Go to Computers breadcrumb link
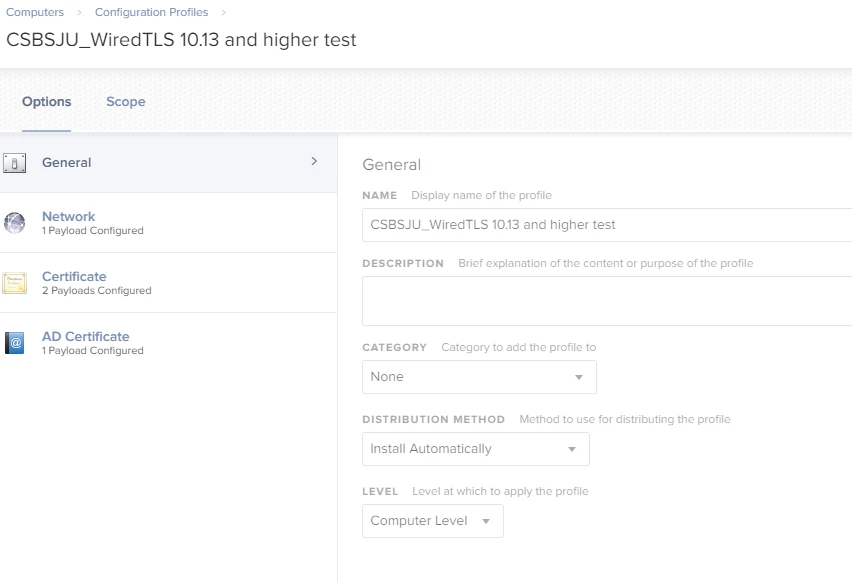This screenshot has height=582, width=852. (35, 12)
